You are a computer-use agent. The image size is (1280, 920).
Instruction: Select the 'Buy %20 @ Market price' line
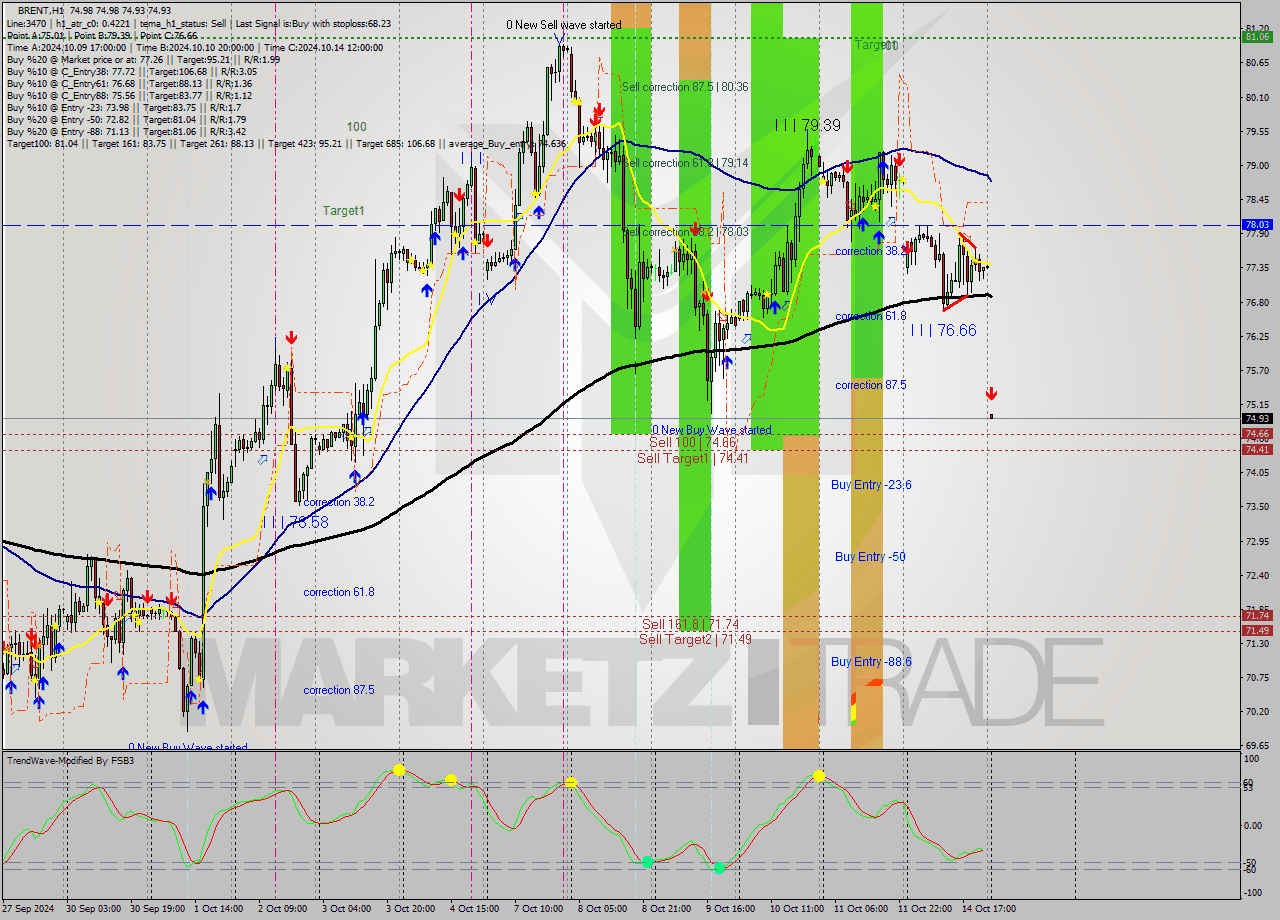coord(143,59)
